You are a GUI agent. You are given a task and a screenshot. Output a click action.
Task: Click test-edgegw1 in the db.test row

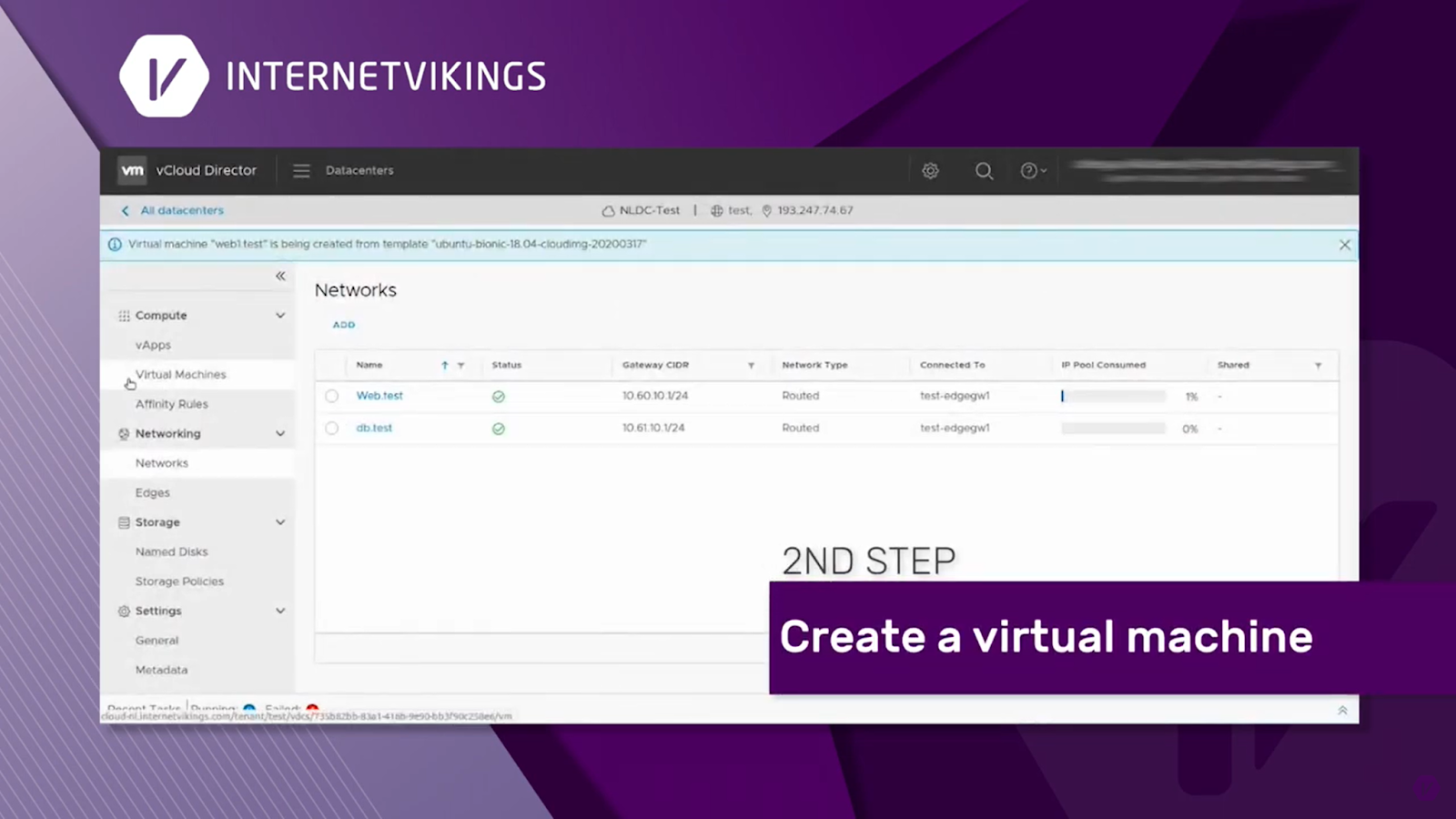tap(955, 428)
